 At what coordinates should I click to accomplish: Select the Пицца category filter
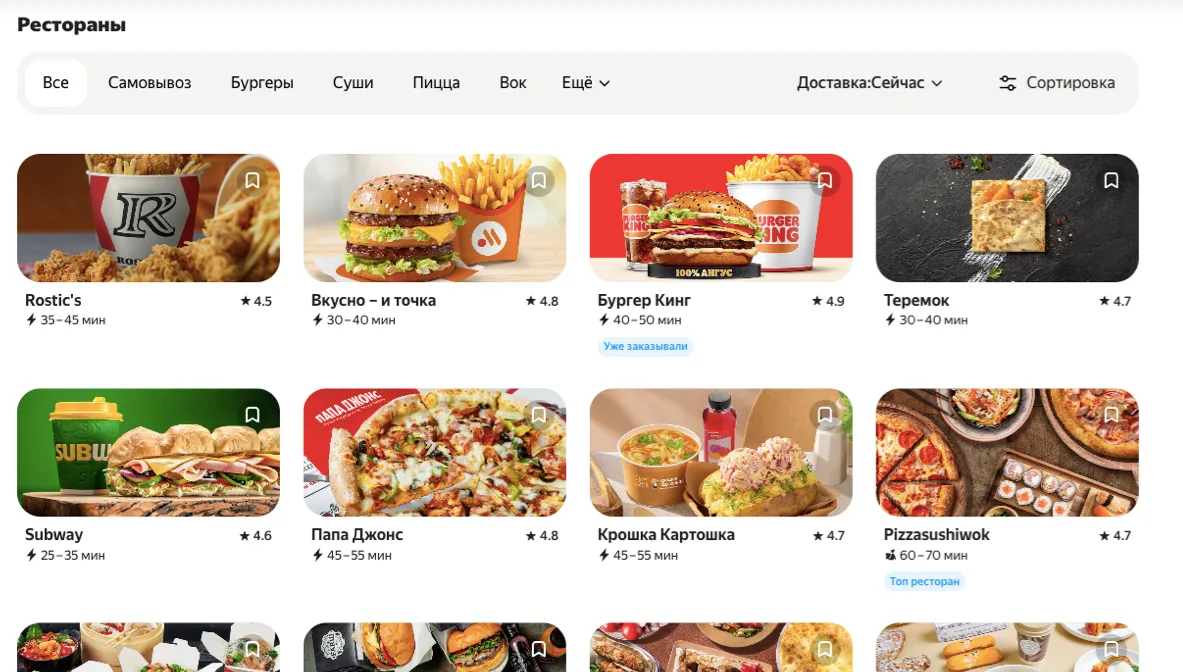tap(436, 83)
